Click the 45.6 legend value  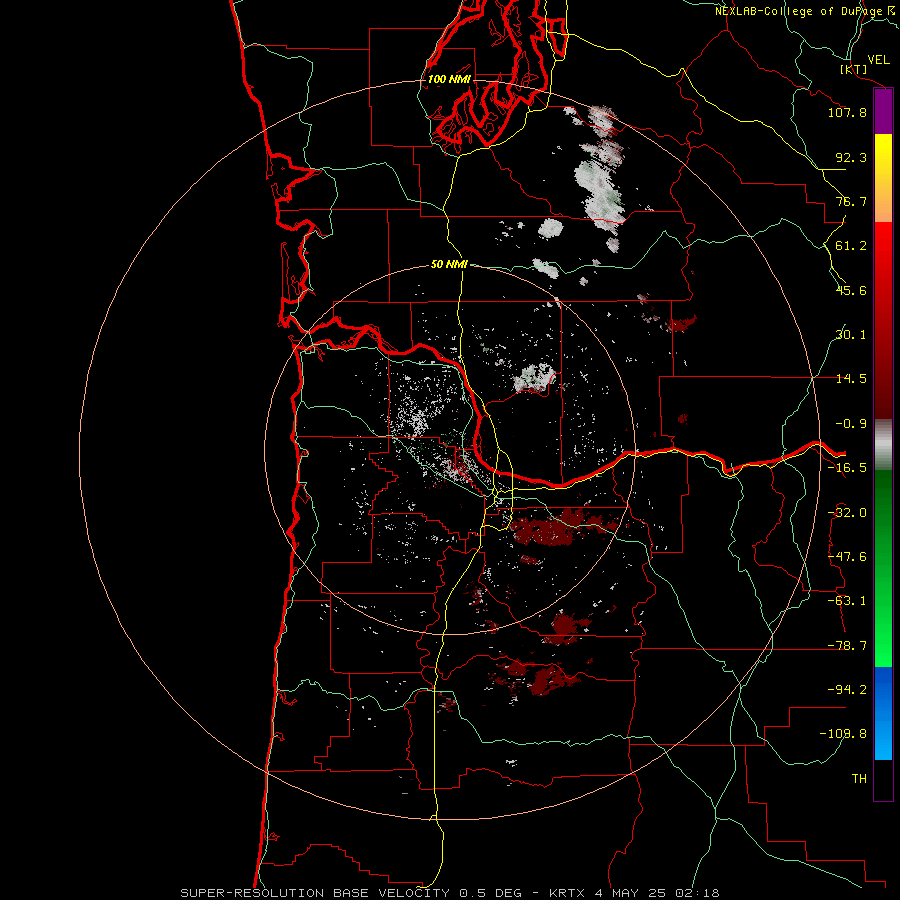coord(851,290)
